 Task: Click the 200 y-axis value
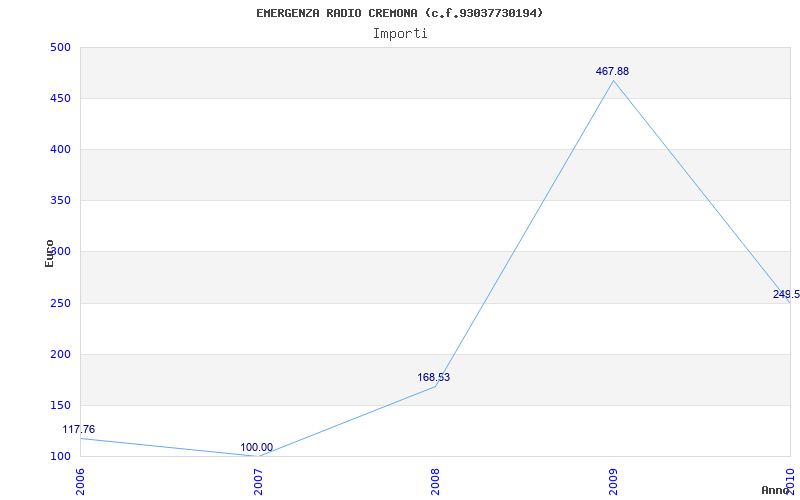60,355
